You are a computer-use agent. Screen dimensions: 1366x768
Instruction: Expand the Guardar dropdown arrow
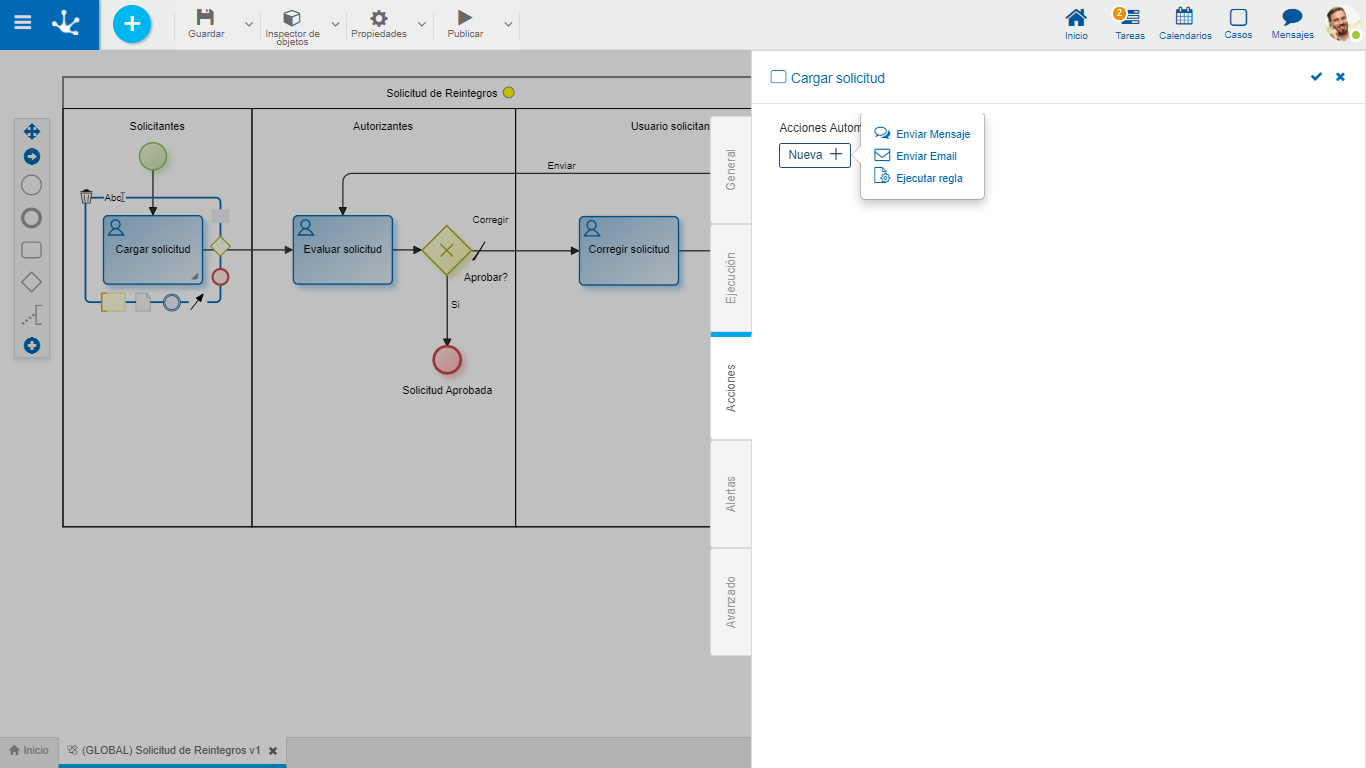pos(249,24)
